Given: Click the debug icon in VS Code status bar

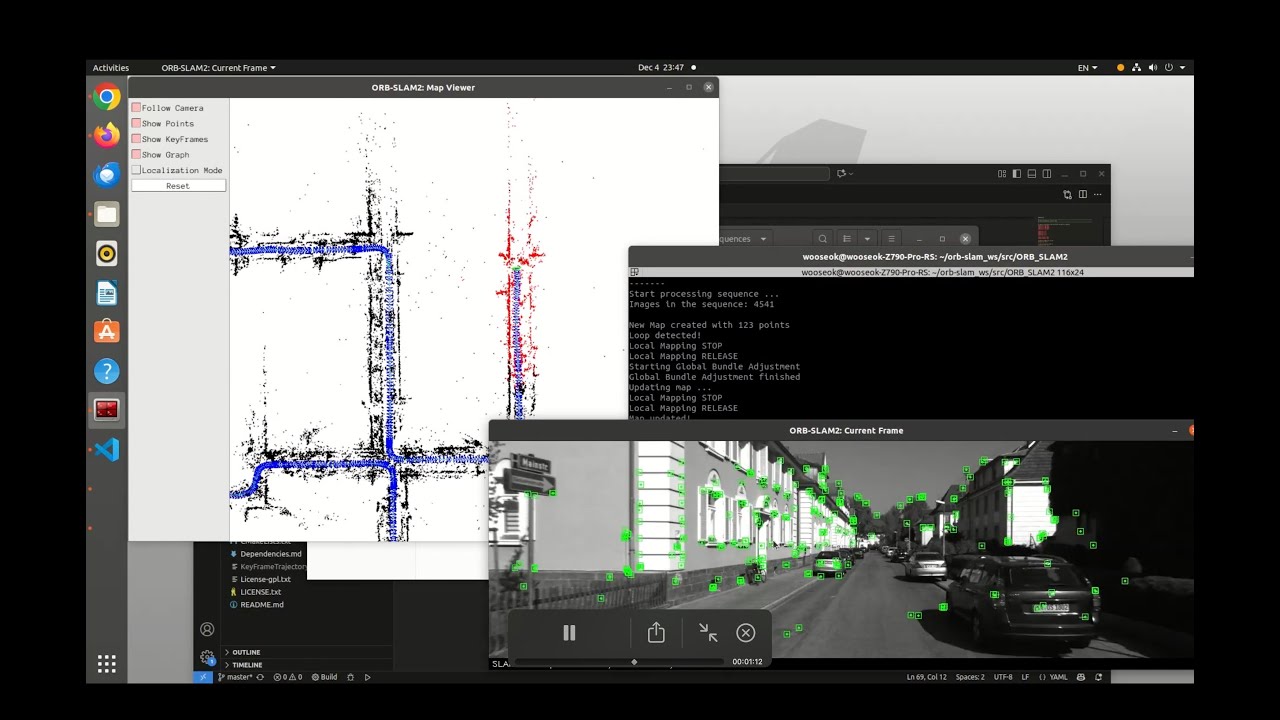Looking at the screenshot, I should pyautogui.click(x=350, y=677).
